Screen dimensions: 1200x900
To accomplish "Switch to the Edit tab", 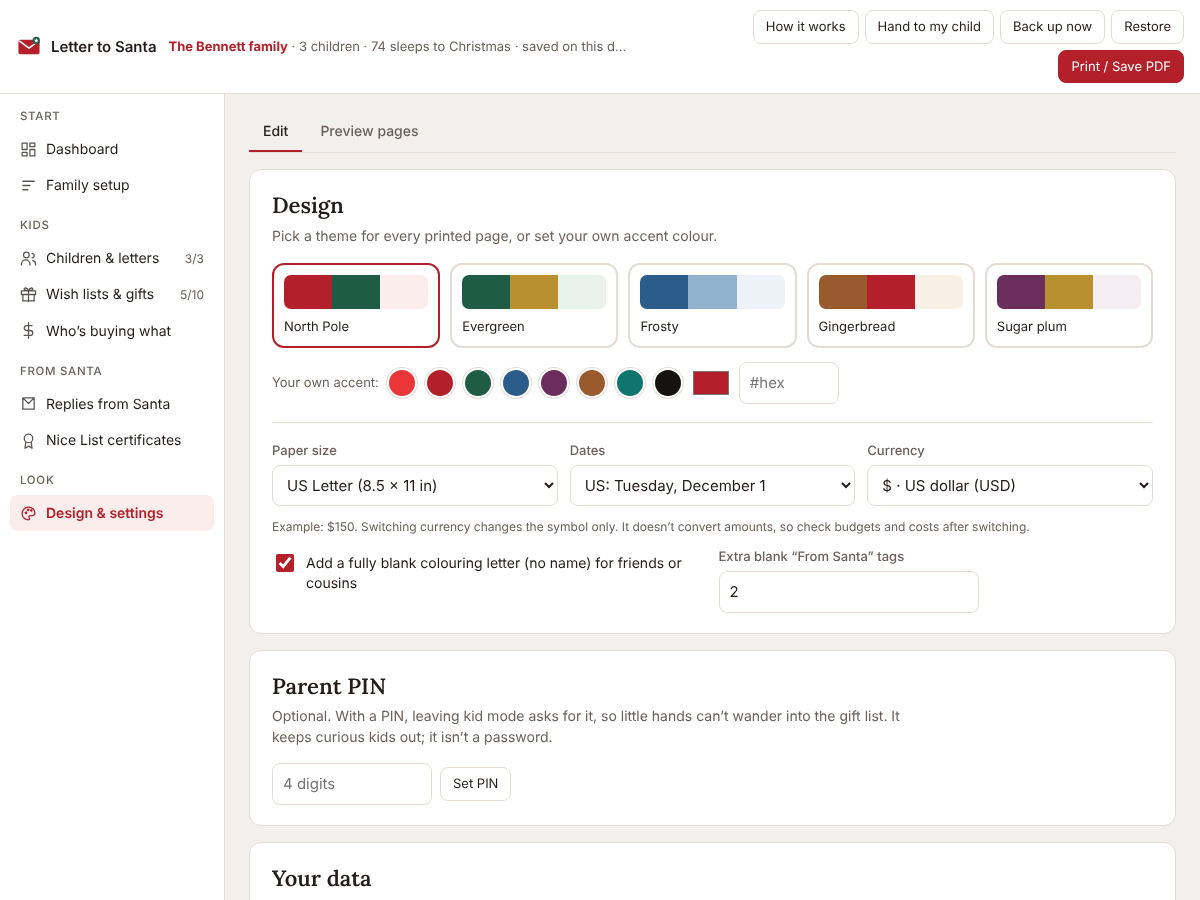I will pos(275,131).
